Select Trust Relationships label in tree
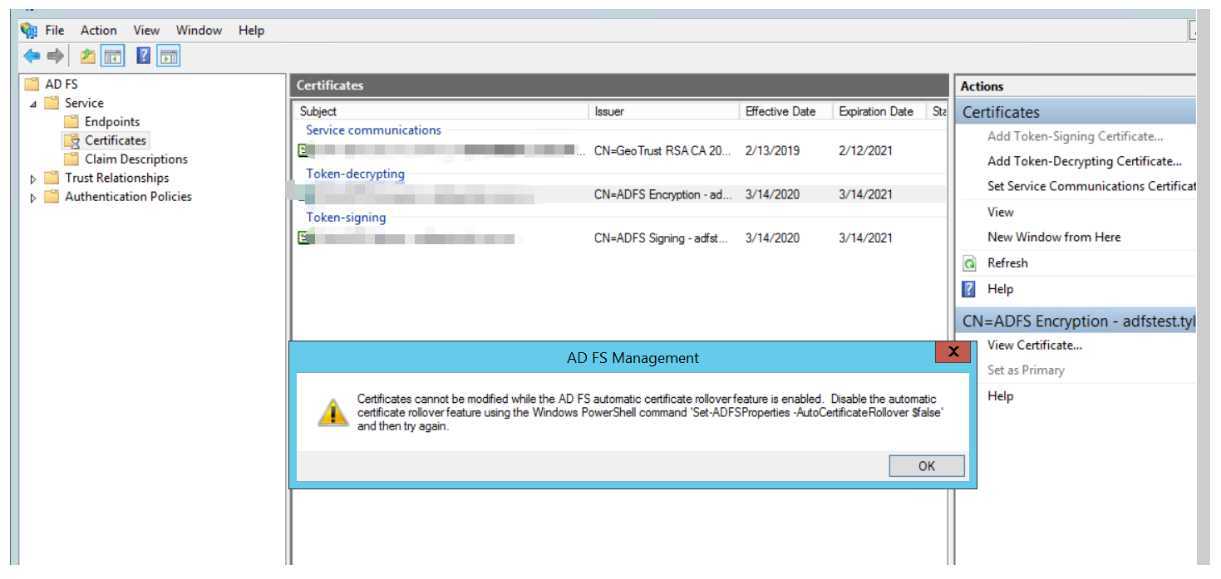 (117, 178)
